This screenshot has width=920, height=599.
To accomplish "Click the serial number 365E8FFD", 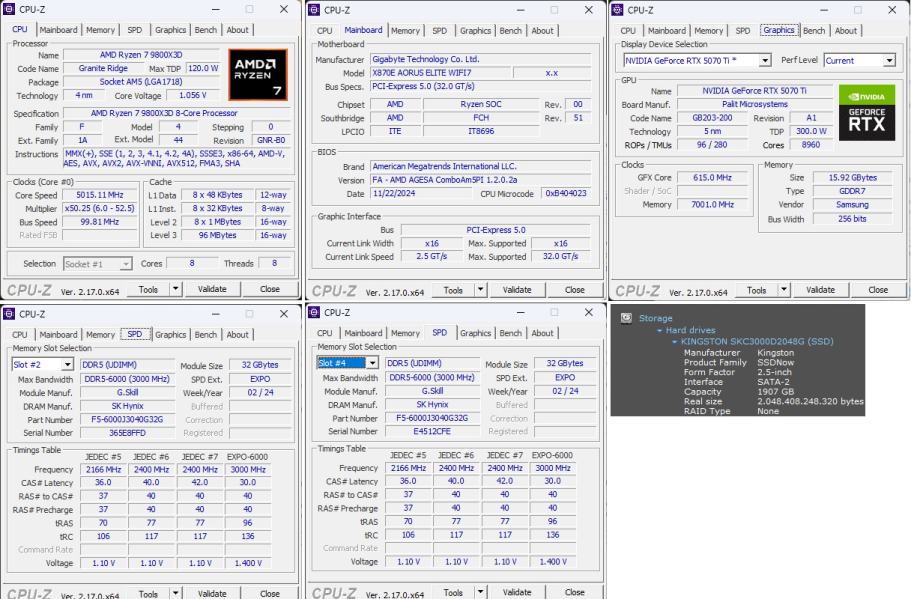I will tap(127, 433).
